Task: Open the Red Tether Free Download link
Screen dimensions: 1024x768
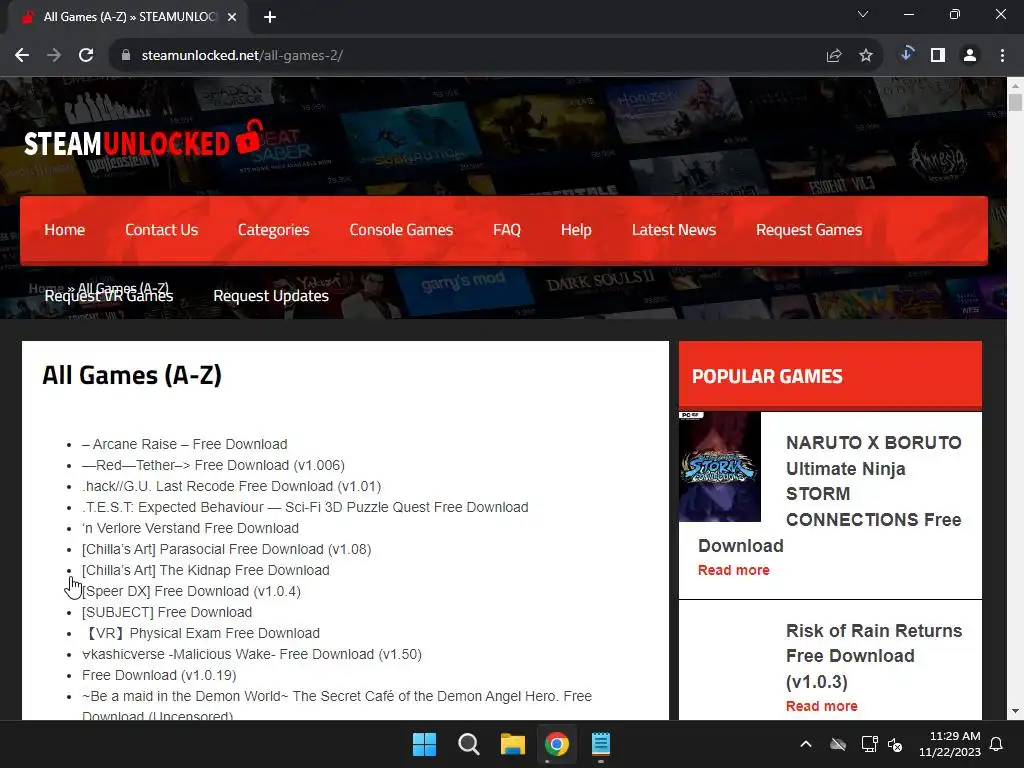Action: (x=214, y=465)
